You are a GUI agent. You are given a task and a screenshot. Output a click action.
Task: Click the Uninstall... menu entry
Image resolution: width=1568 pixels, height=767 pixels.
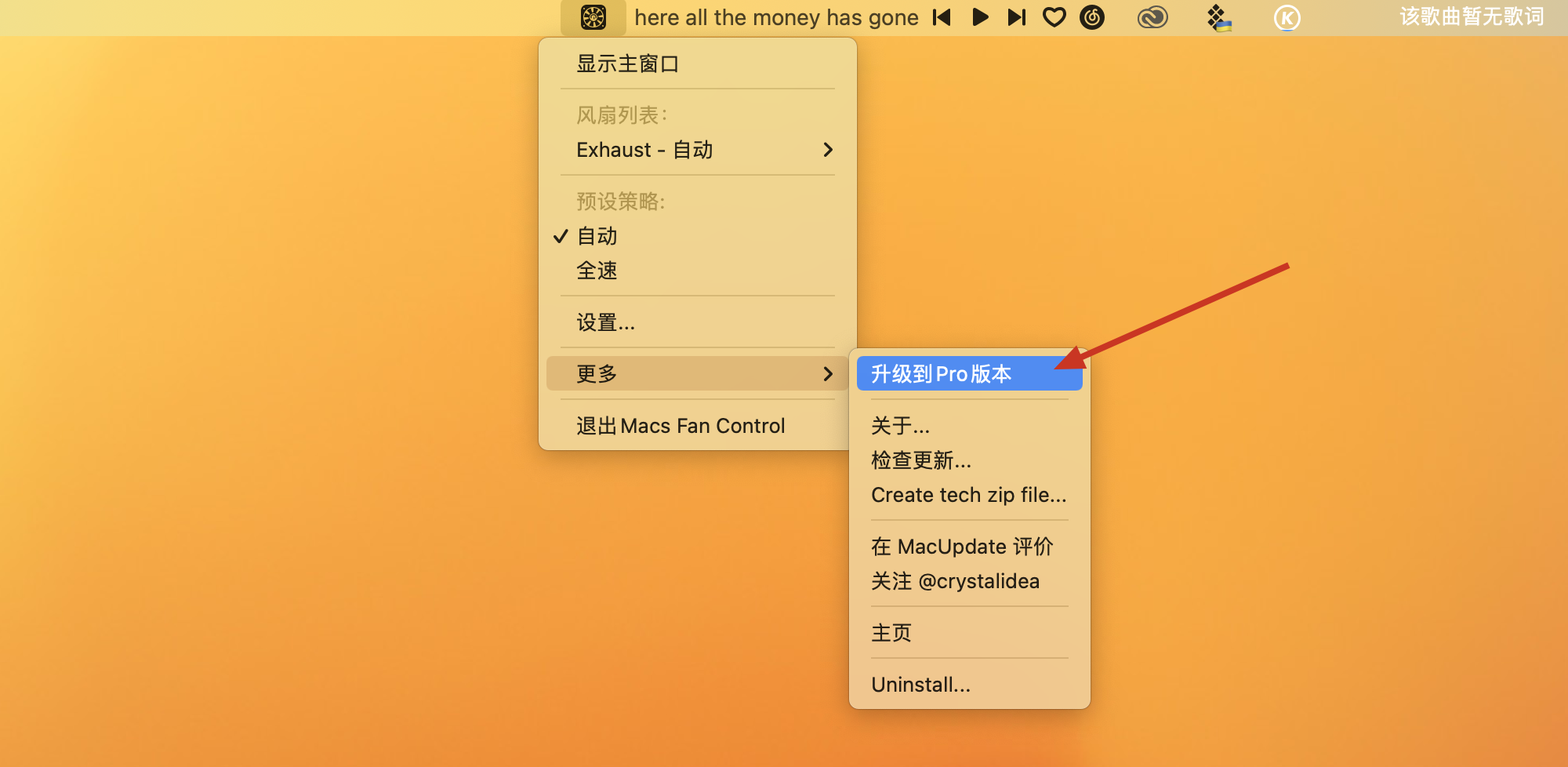(x=920, y=685)
